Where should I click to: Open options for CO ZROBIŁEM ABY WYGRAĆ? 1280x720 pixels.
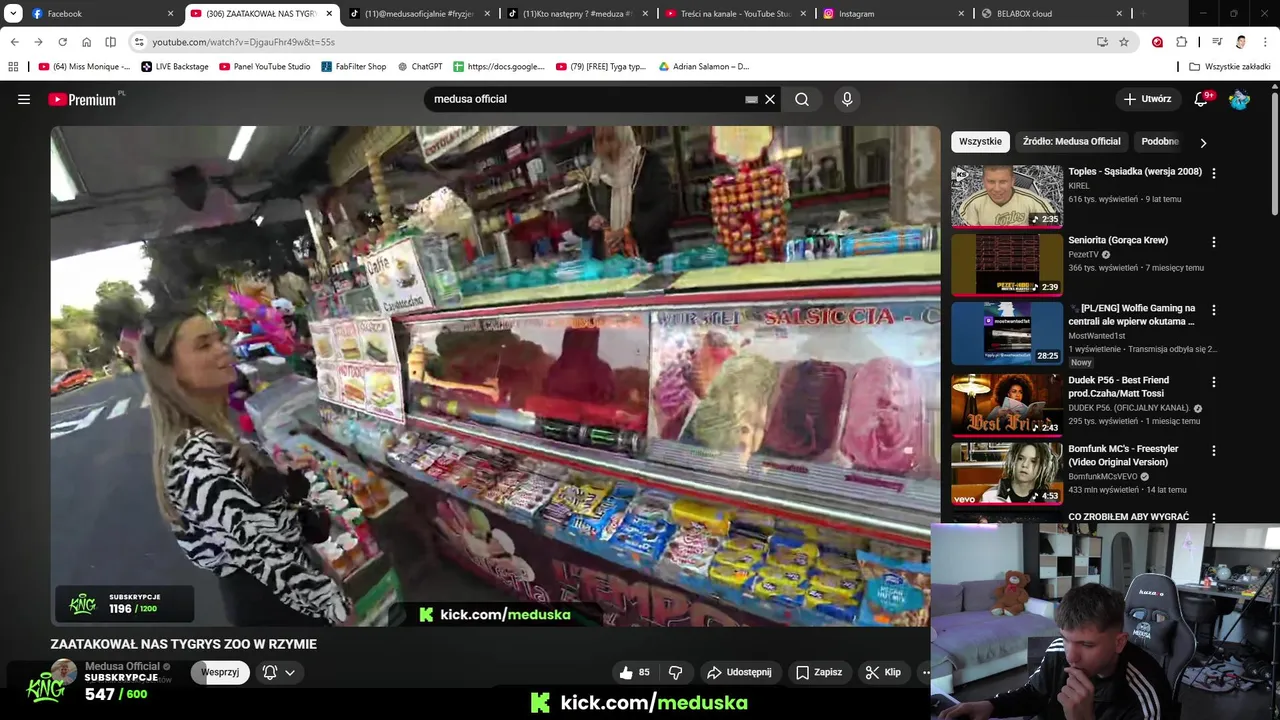coord(1214,518)
